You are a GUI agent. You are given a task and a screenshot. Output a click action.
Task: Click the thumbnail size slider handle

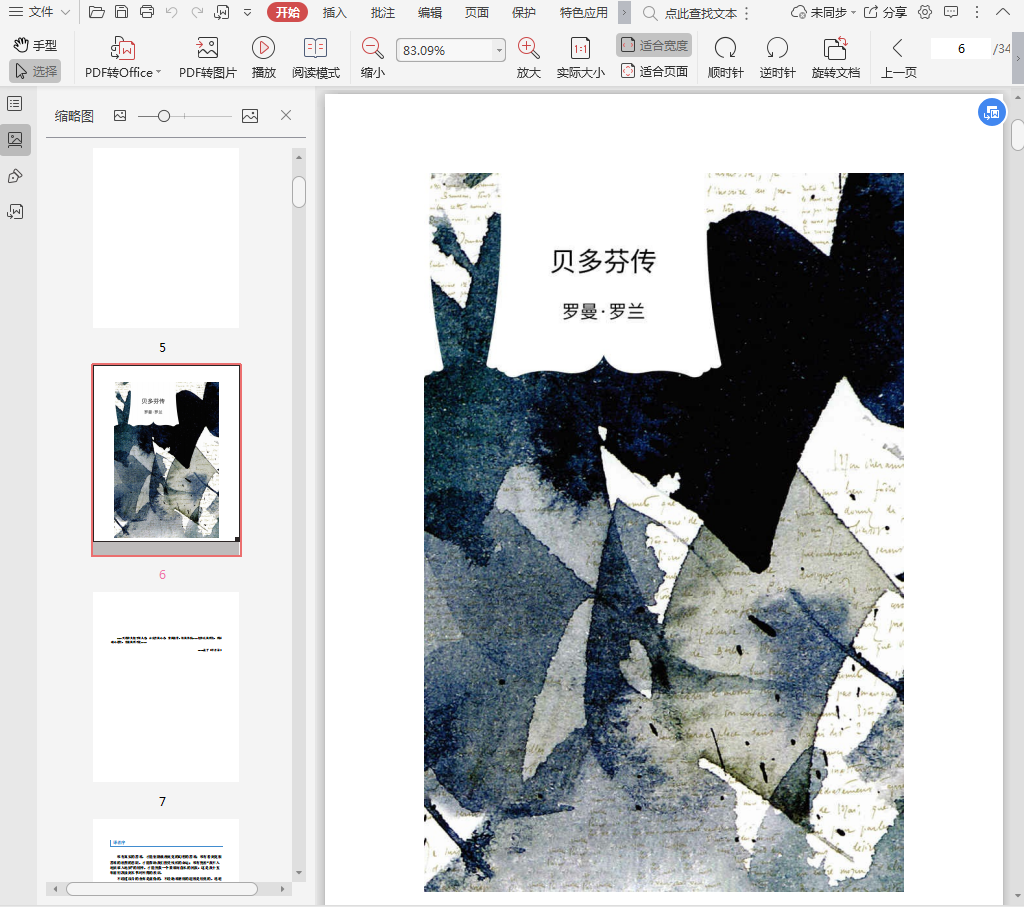[164, 116]
